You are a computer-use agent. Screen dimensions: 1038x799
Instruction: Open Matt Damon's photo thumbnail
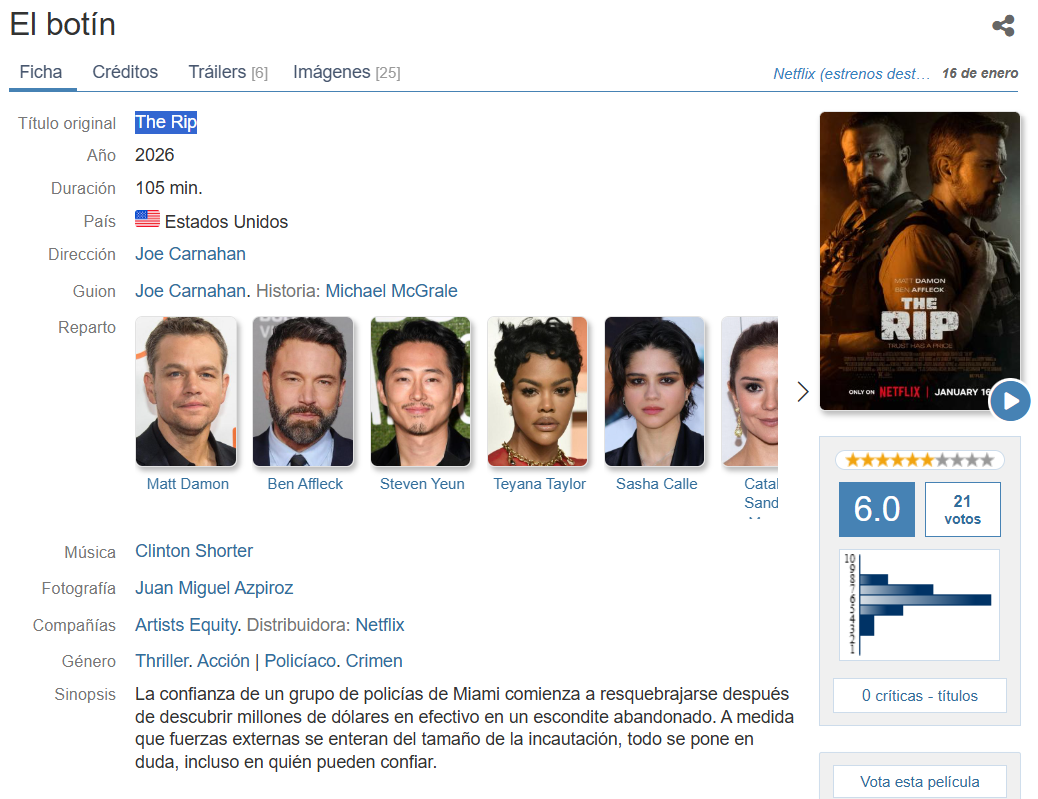click(186, 392)
